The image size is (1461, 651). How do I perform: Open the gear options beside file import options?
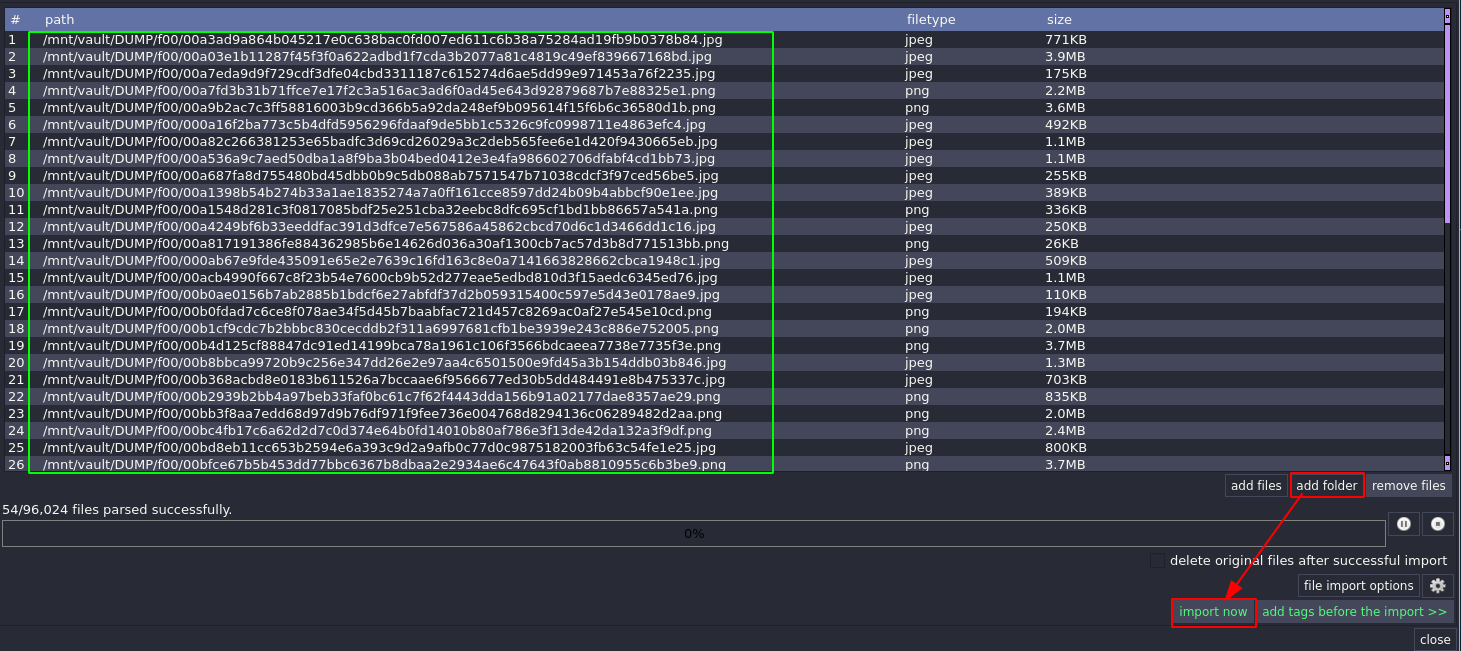(1437, 586)
